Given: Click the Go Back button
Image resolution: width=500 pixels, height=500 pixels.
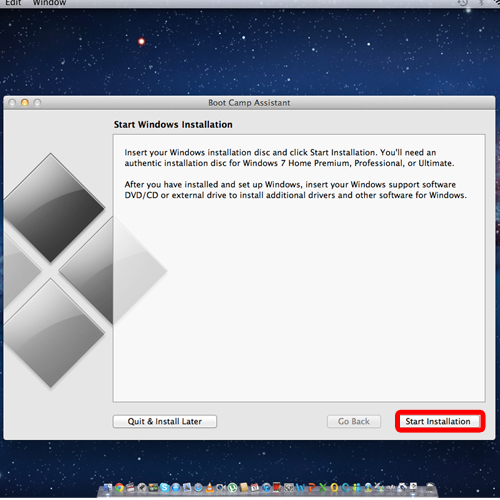Looking at the screenshot, I should (354, 421).
